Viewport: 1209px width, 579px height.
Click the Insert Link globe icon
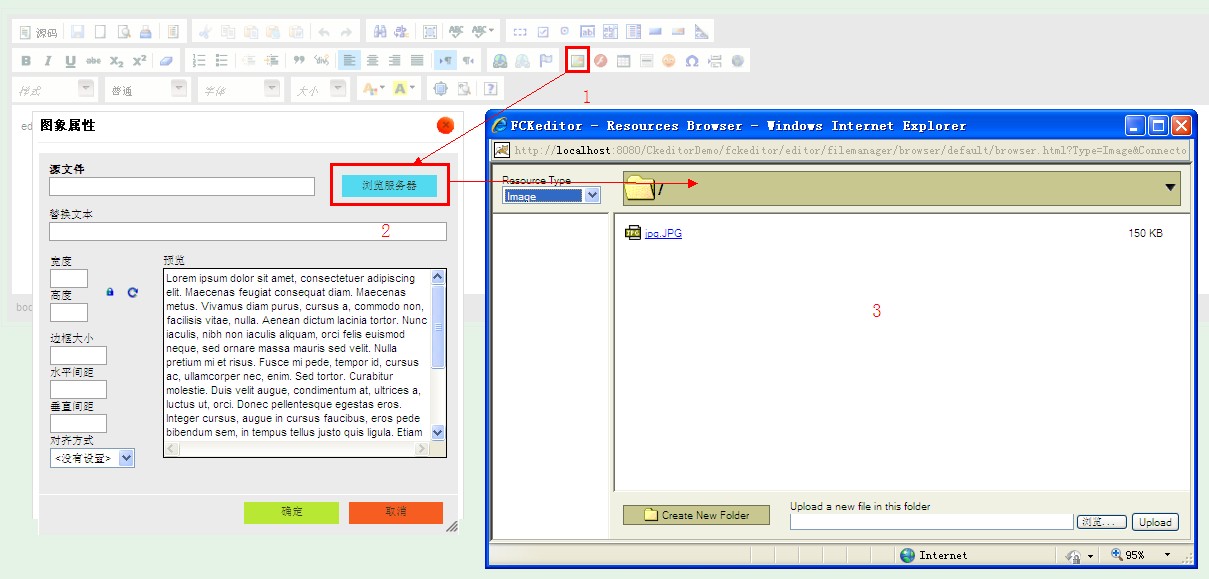click(499, 61)
